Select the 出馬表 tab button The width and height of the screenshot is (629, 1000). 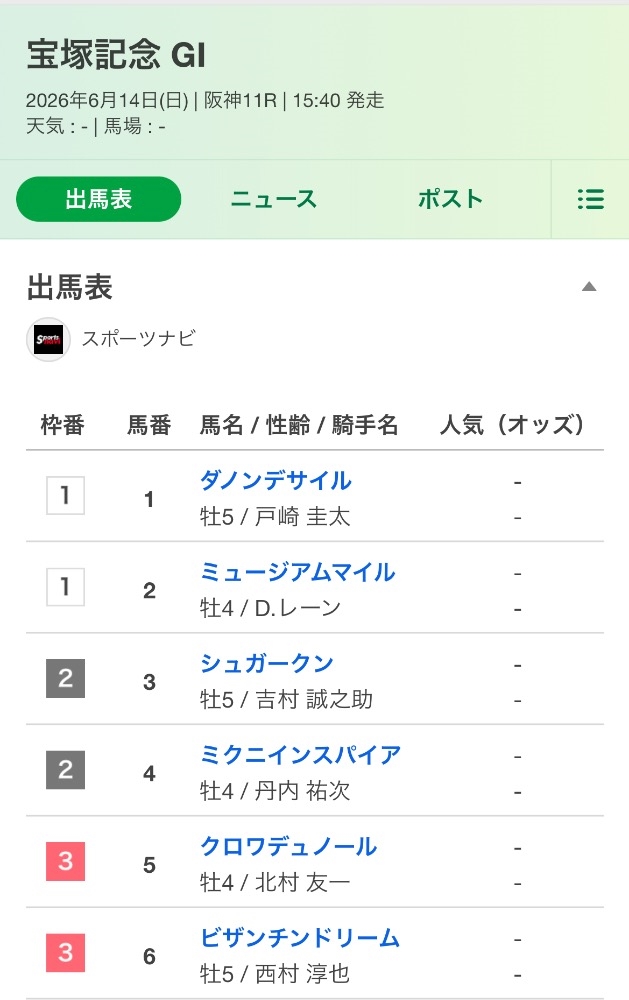point(98,199)
